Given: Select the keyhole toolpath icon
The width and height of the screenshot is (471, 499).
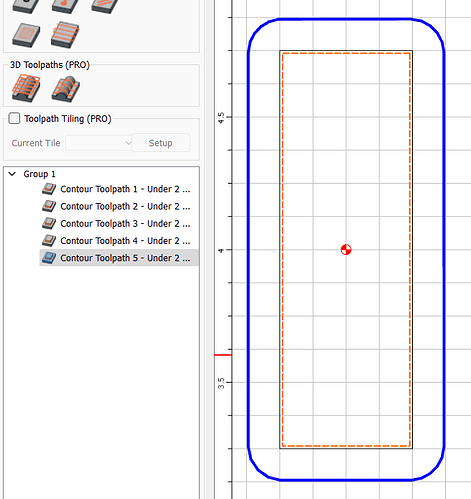Looking at the screenshot, I should [x=65, y=6].
